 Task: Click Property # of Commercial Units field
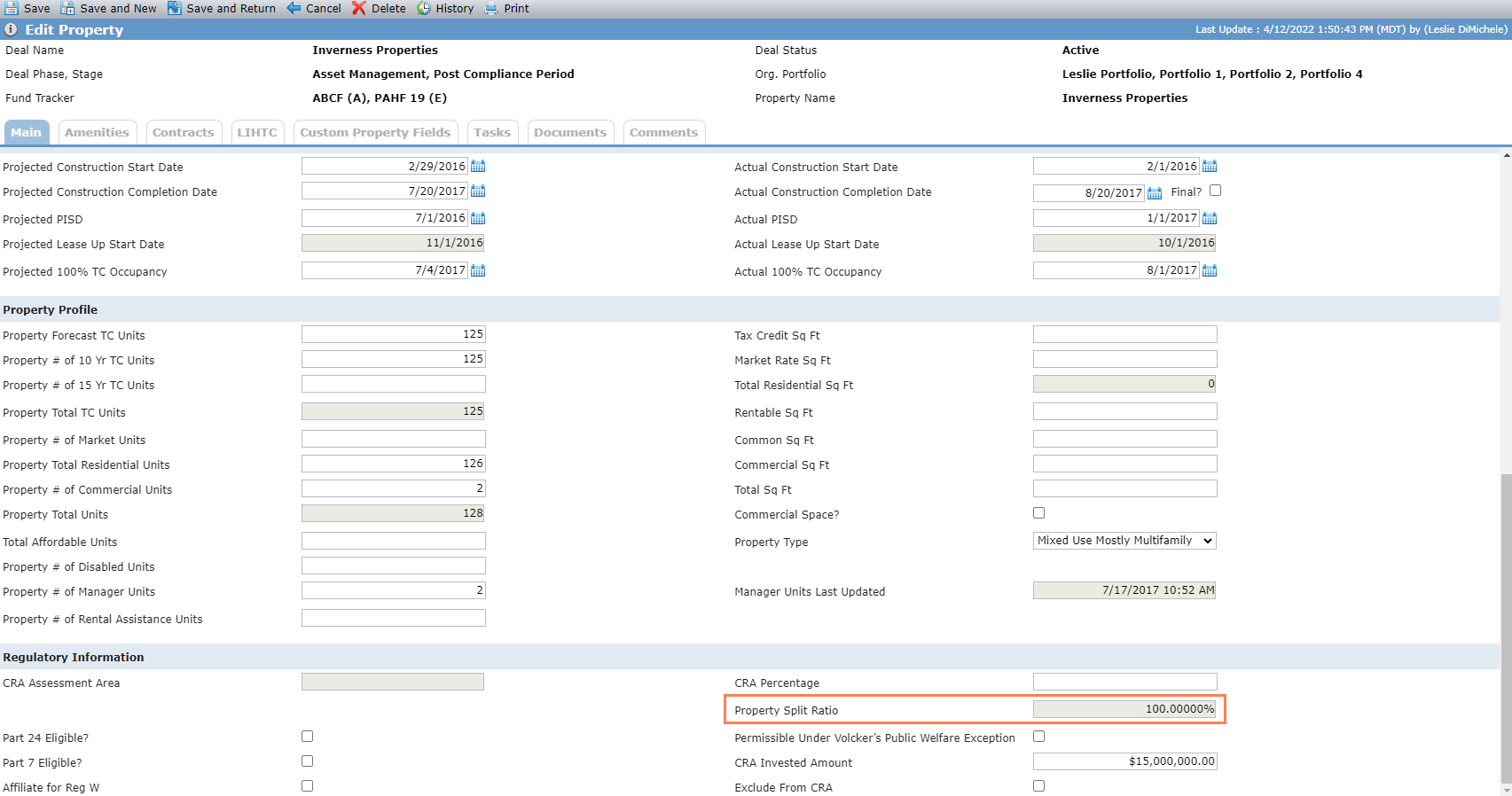[x=394, y=488]
